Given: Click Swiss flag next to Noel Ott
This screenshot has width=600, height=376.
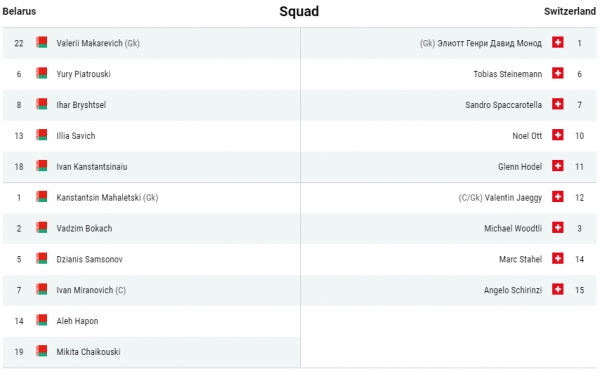Looking at the screenshot, I should [x=558, y=135].
